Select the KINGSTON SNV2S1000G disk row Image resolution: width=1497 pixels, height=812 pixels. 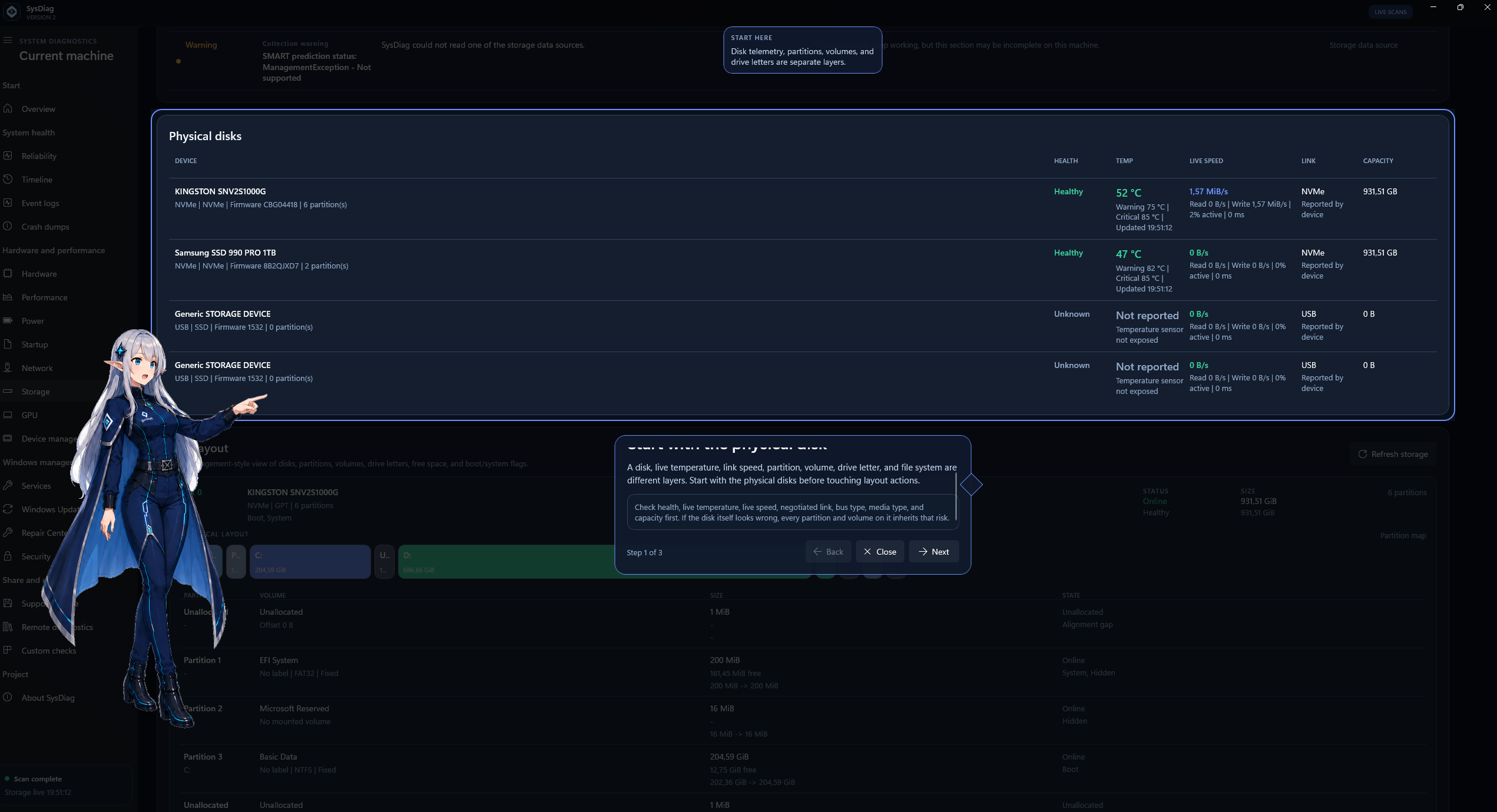click(x=803, y=208)
